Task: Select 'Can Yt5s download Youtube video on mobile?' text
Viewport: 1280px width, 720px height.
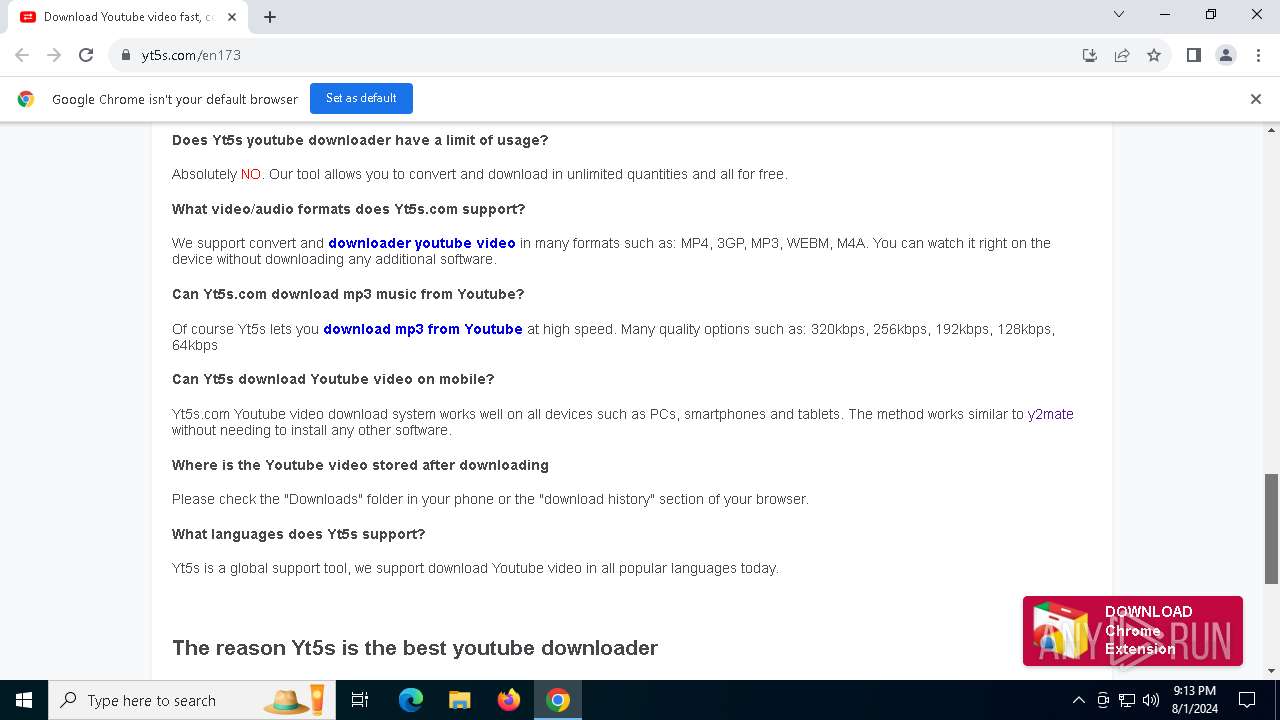Action: [333, 379]
